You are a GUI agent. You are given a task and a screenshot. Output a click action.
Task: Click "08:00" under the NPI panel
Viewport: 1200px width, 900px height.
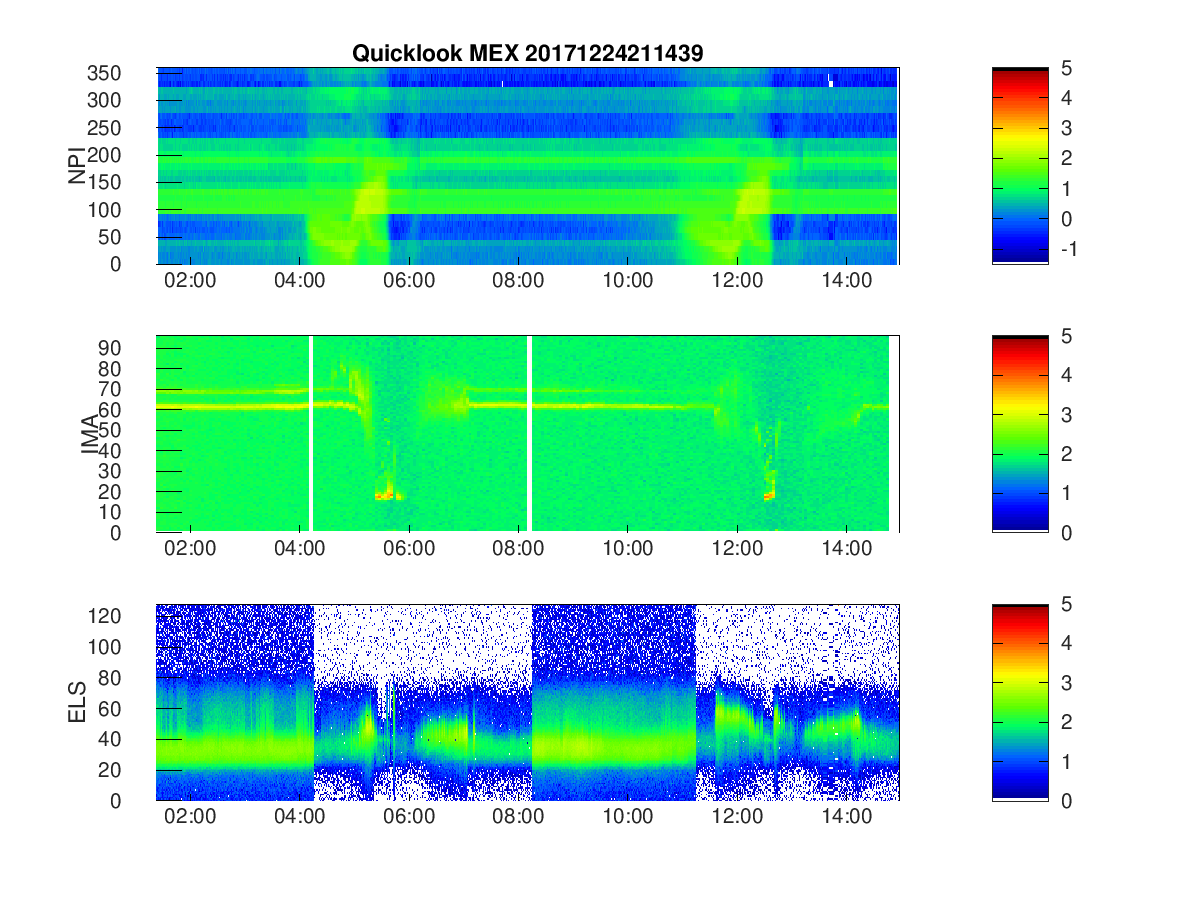click(x=518, y=281)
